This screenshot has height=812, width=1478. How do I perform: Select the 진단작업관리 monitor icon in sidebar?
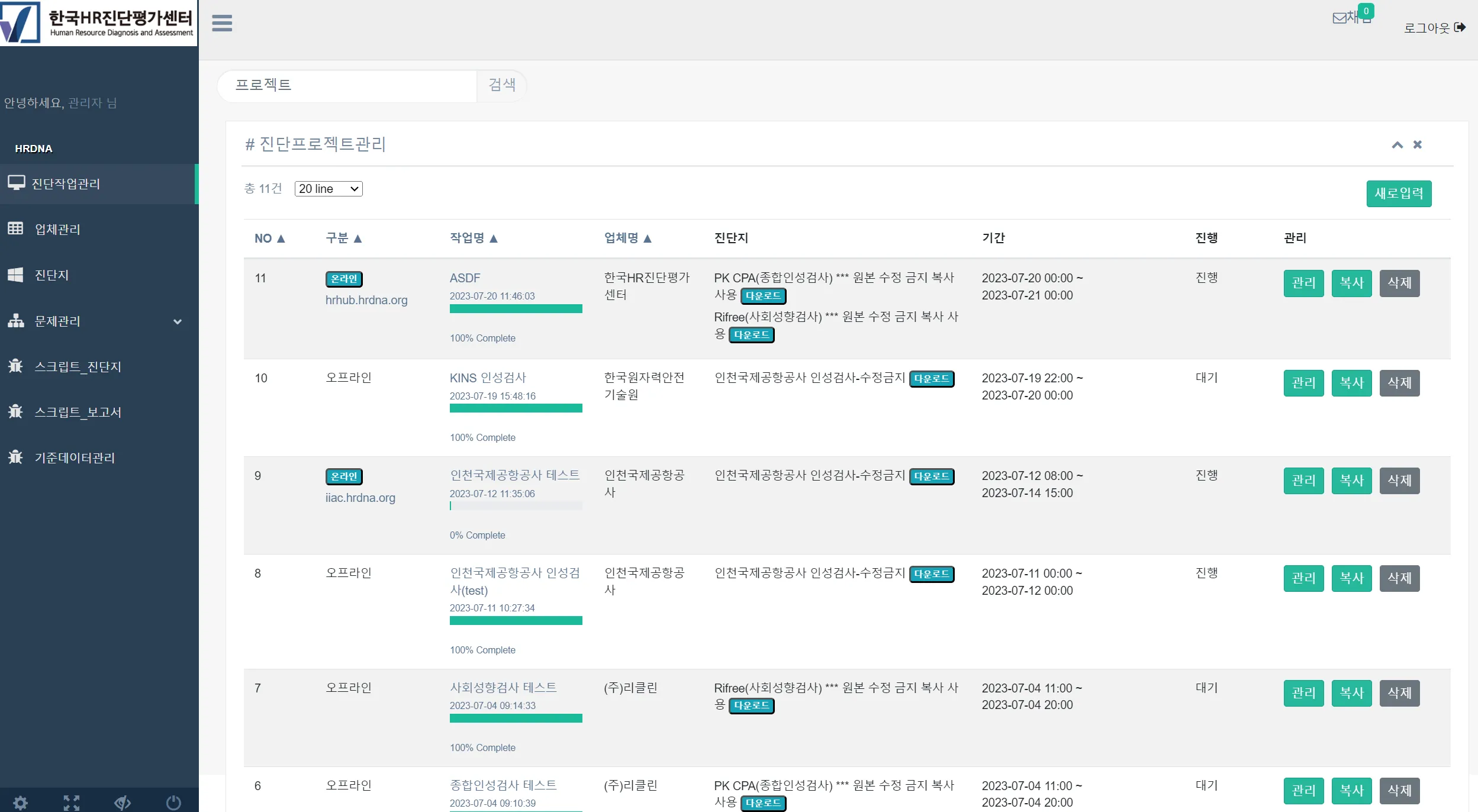coord(17,183)
